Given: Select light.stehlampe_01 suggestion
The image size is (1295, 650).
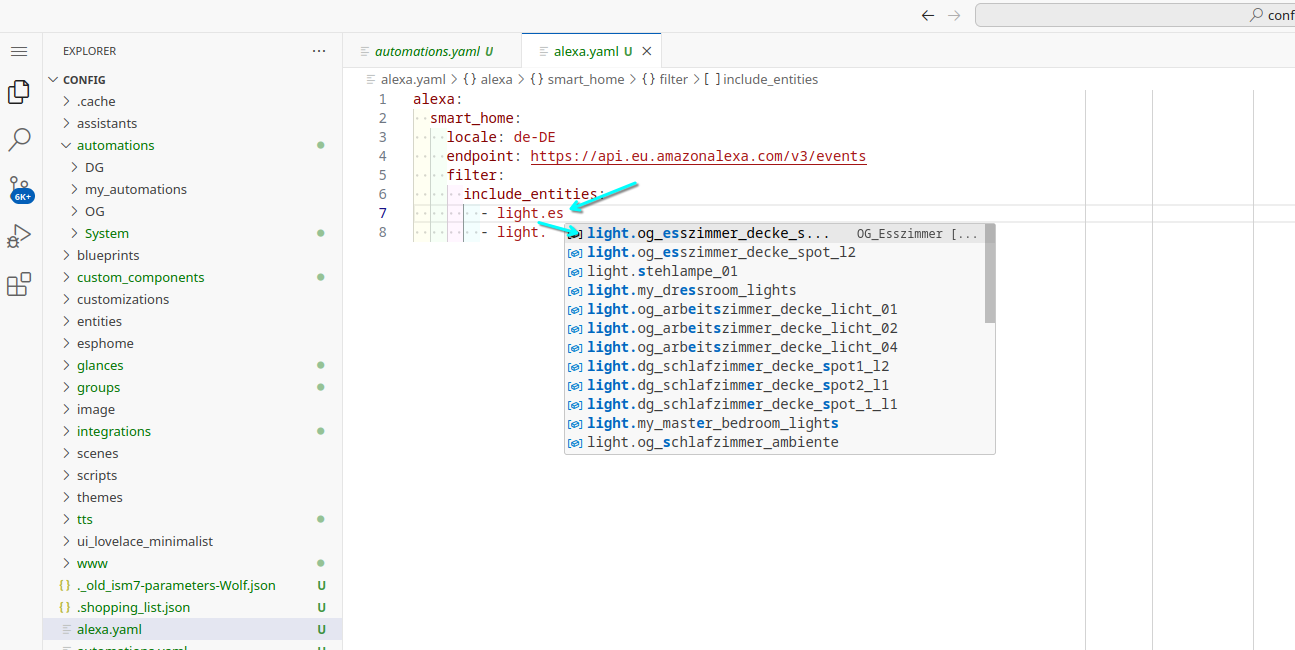Looking at the screenshot, I should (x=662, y=271).
